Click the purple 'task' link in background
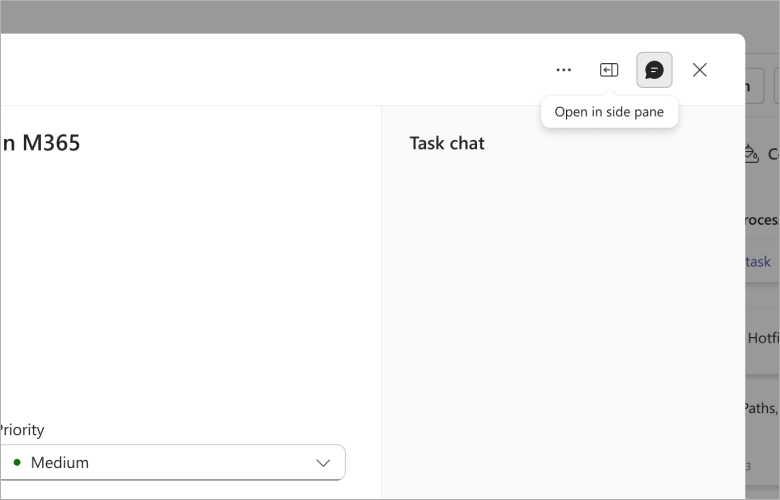 [x=758, y=262]
